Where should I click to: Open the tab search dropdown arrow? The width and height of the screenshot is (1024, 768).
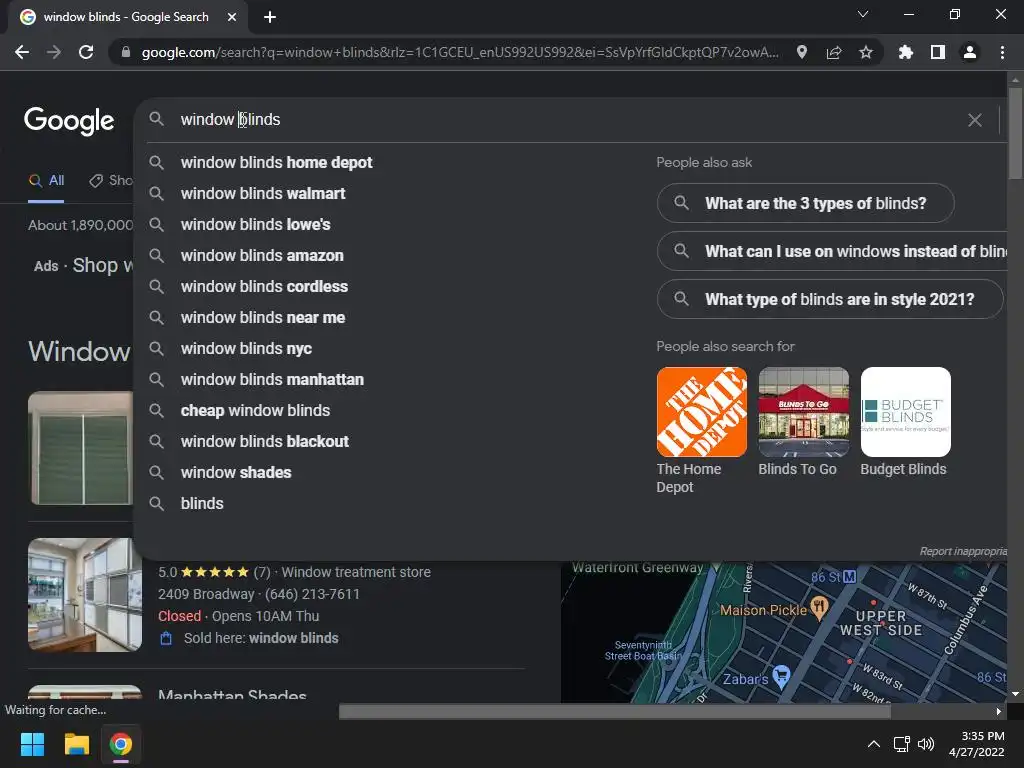point(863,14)
